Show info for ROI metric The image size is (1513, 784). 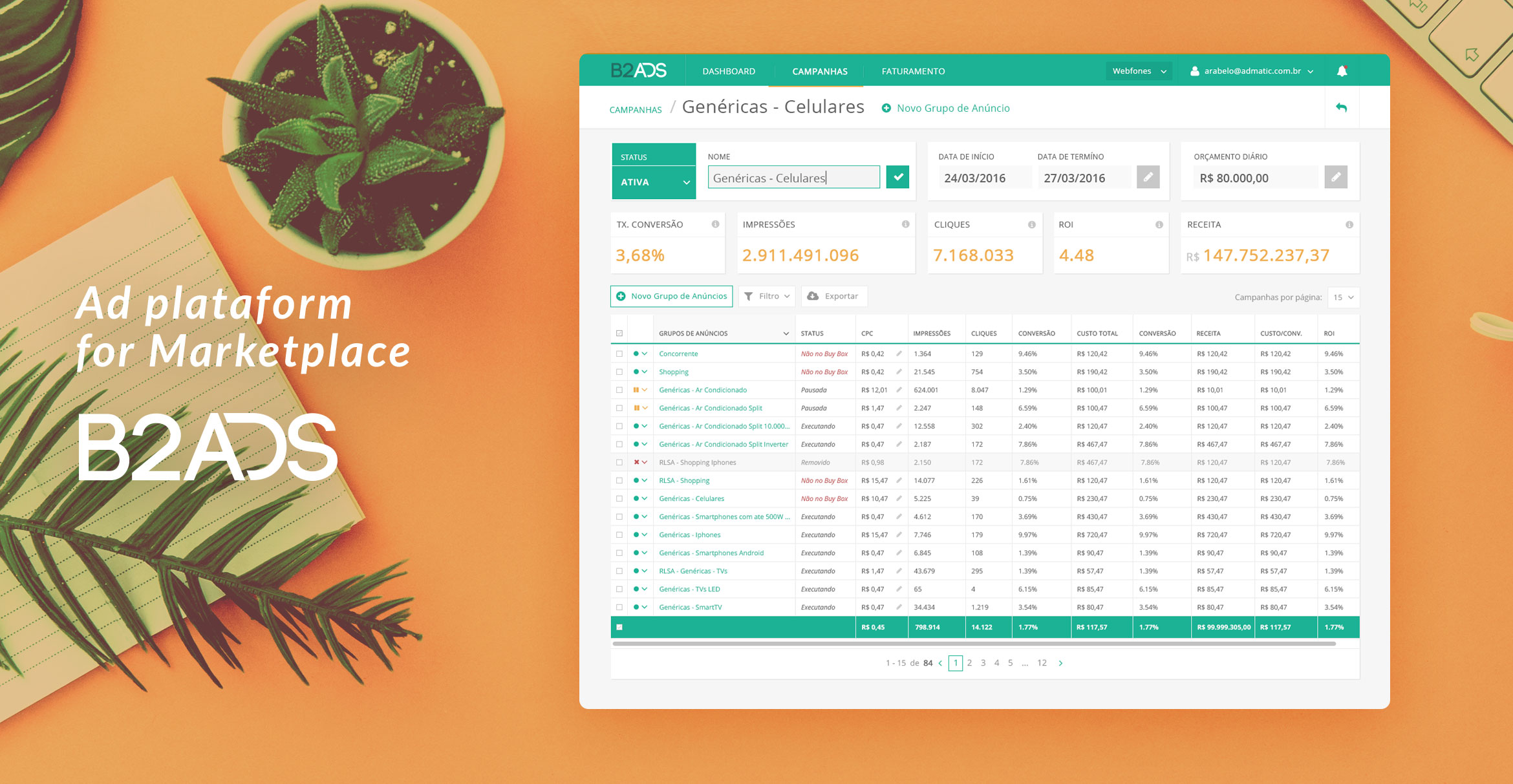tap(1159, 224)
